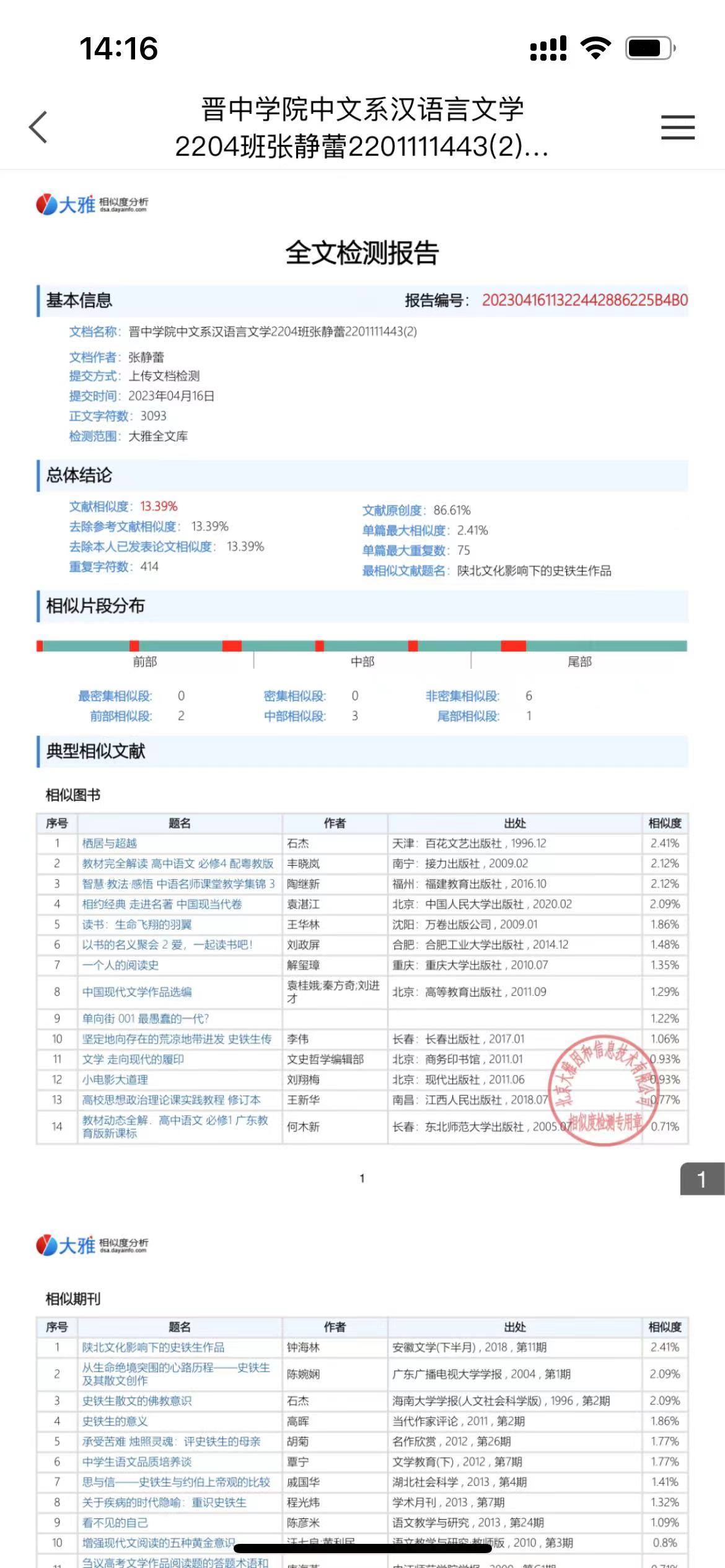The width and height of the screenshot is (725, 1568).
Task: Open book 坚定地向存在的荒凉地带进发 史铁生传
Action: coord(177,1039)
